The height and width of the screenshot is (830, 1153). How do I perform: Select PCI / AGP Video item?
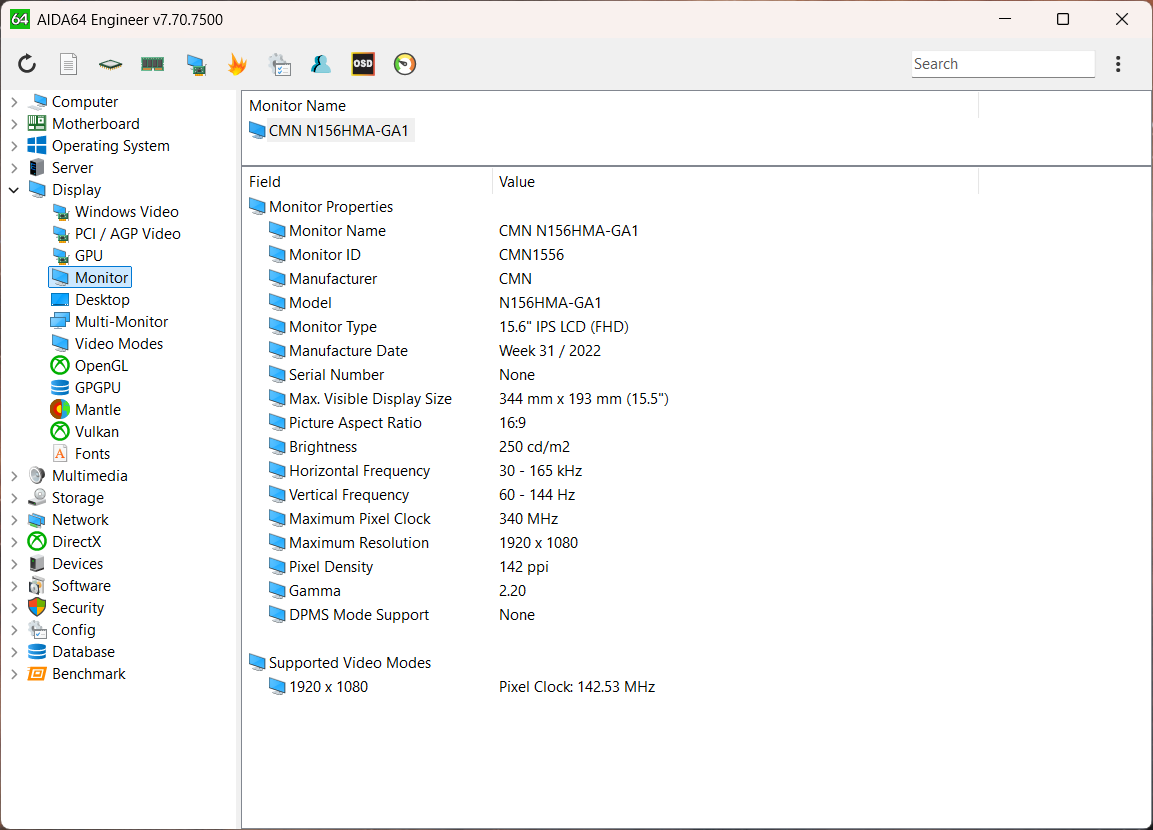pyautogui.click(x=127, y=234)
